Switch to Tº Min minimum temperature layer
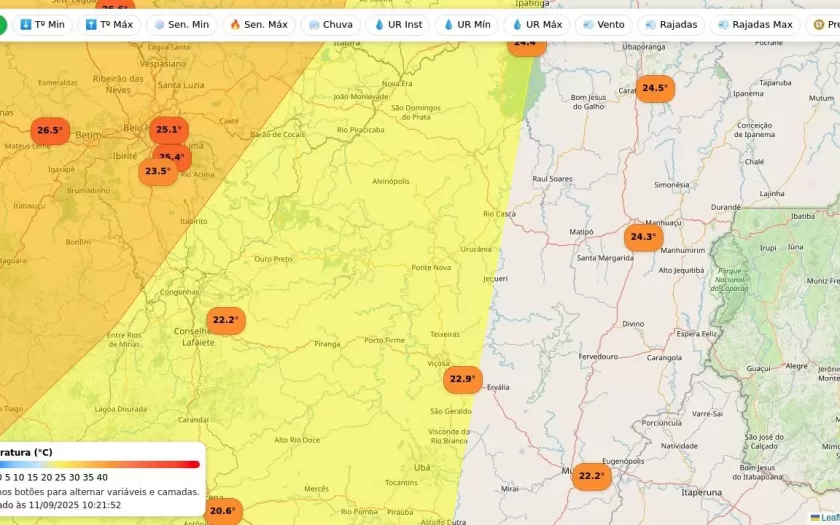This screenshot has width=840, height=525. click(x=41, y=24)
